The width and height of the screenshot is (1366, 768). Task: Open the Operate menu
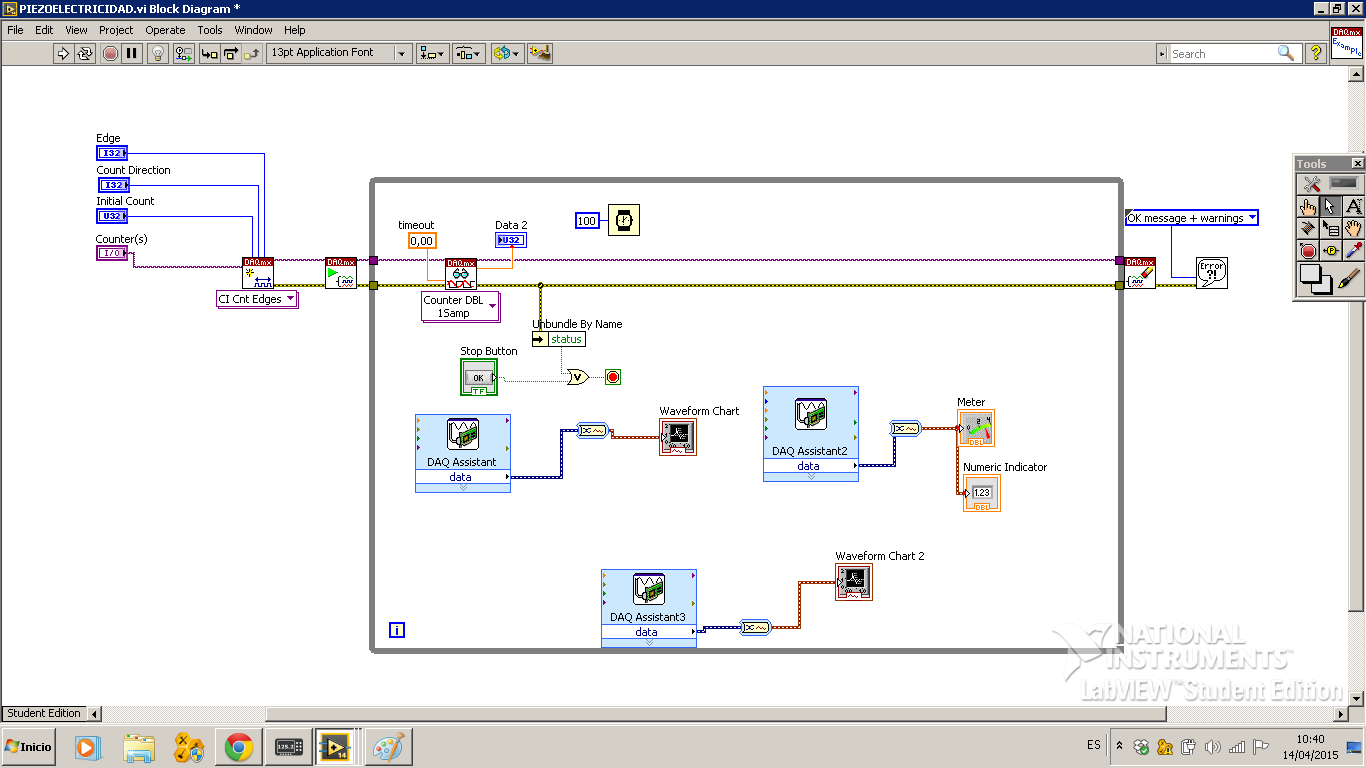pos(165,30)
